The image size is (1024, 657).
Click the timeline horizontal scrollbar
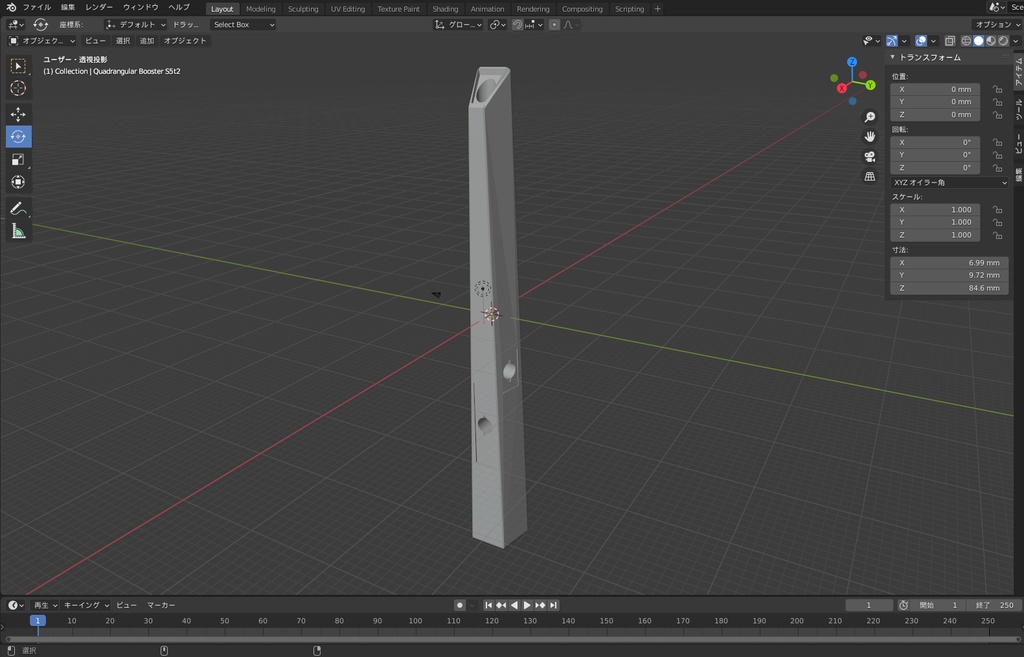[512, 639]
